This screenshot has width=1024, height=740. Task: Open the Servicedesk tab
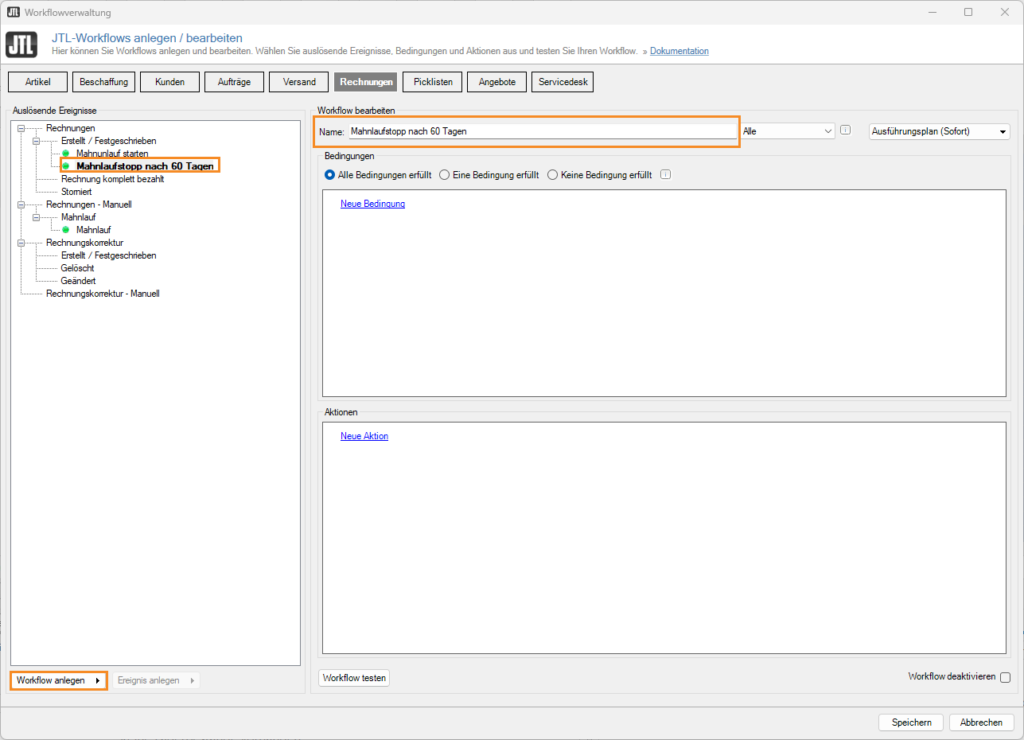562,81
